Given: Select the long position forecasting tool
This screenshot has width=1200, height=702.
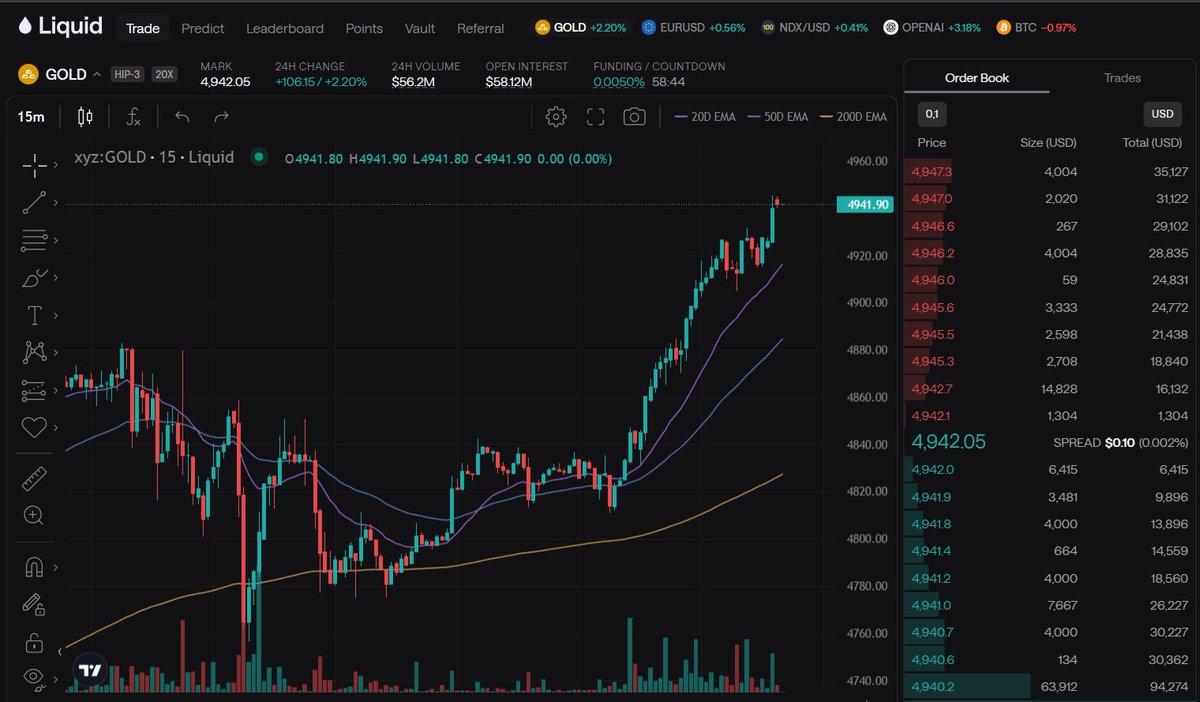Looking at the screenshot, I should coord(34,390).
